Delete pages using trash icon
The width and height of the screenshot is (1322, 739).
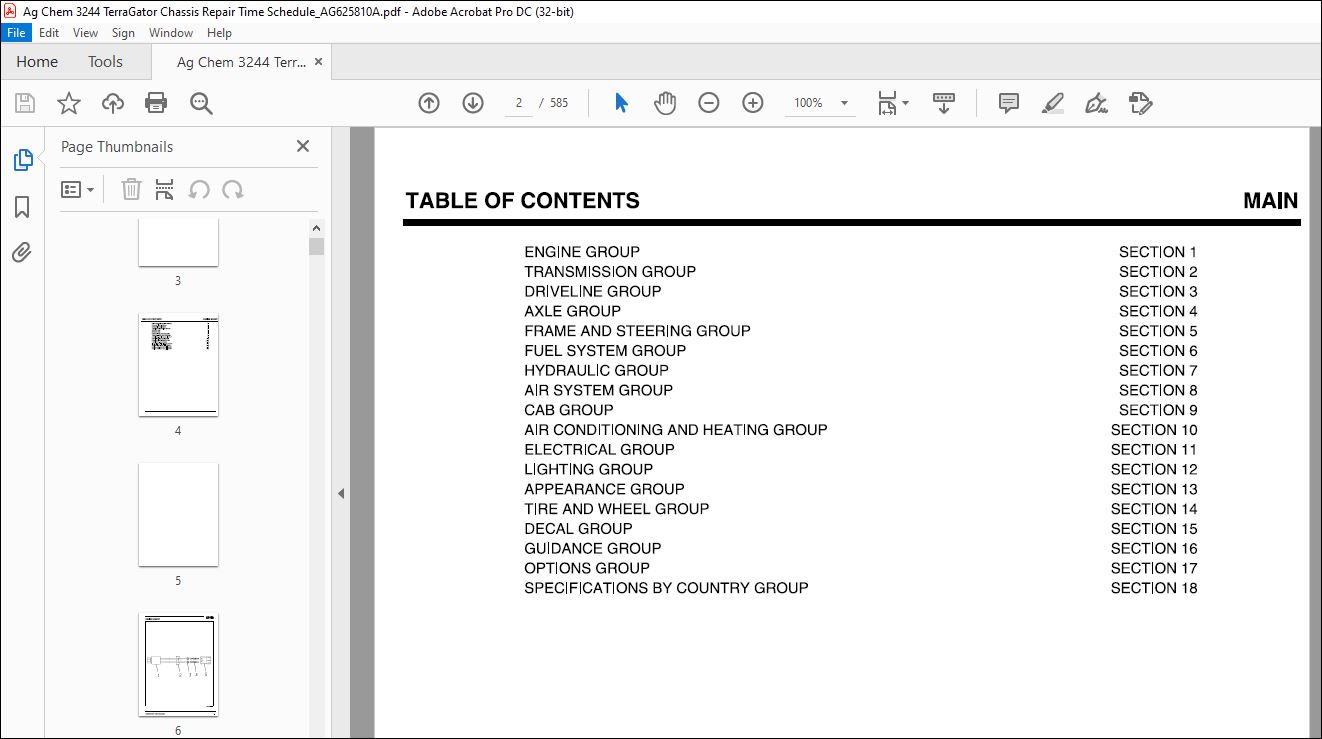point(131,189)
